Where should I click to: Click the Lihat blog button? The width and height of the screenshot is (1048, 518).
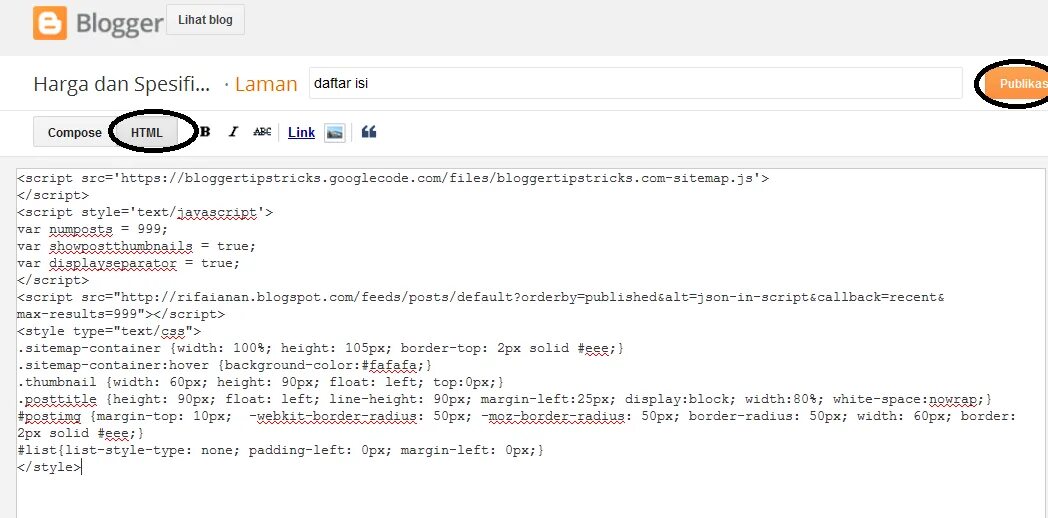[x=205, y=19]
